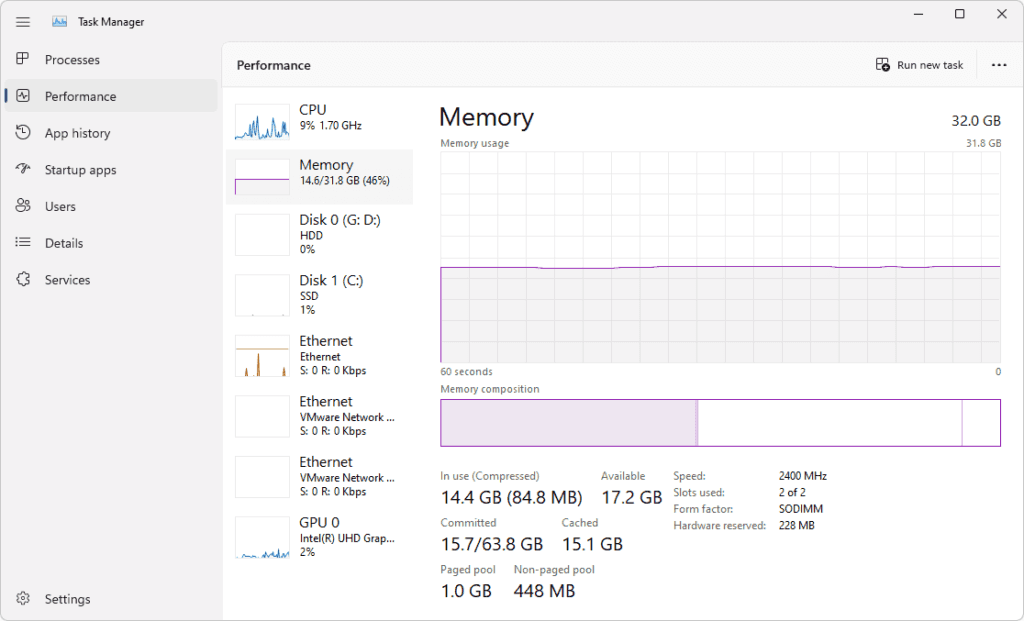Open the Processes page icon
This screenshot has height=621, width=1024.
click(x=22, y=59)
